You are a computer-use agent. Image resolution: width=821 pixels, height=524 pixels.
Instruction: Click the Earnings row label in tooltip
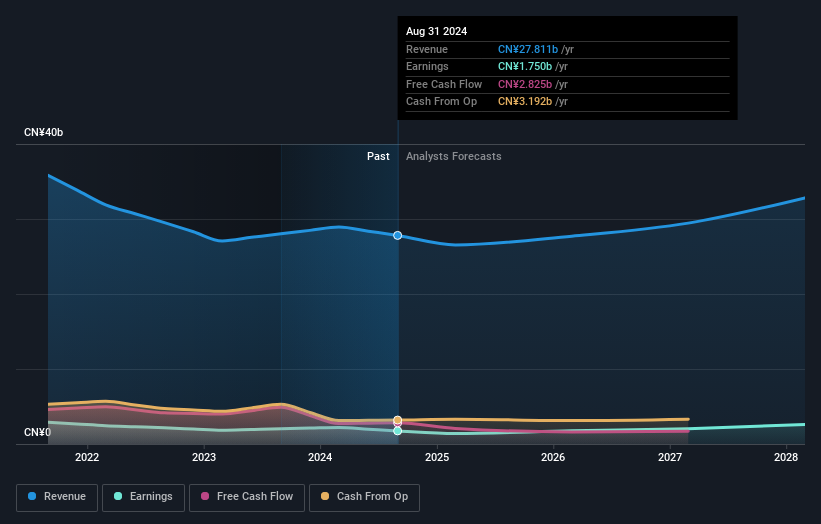(427, 66)
